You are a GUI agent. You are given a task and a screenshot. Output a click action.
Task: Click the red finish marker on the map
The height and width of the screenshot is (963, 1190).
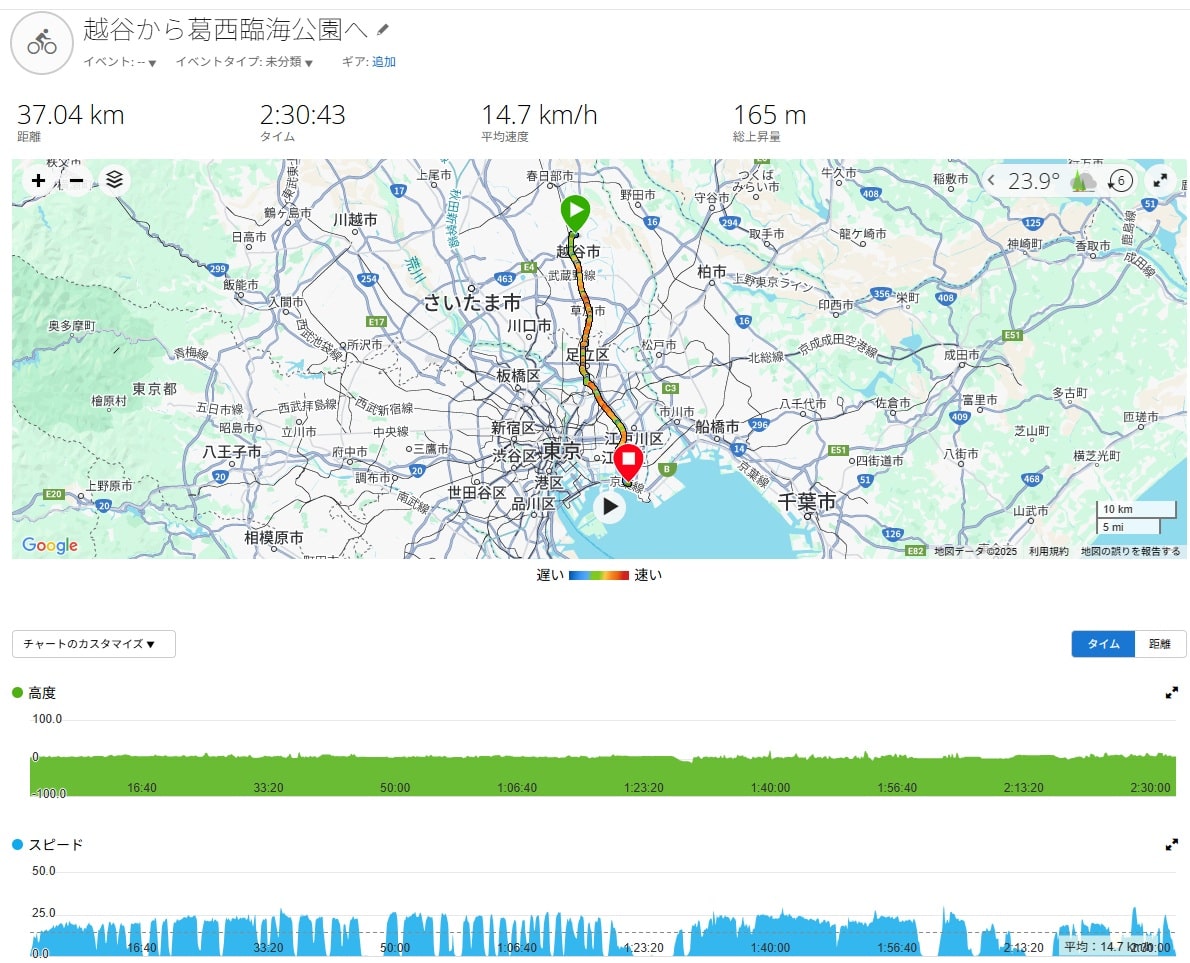click(x=628, y=463)
